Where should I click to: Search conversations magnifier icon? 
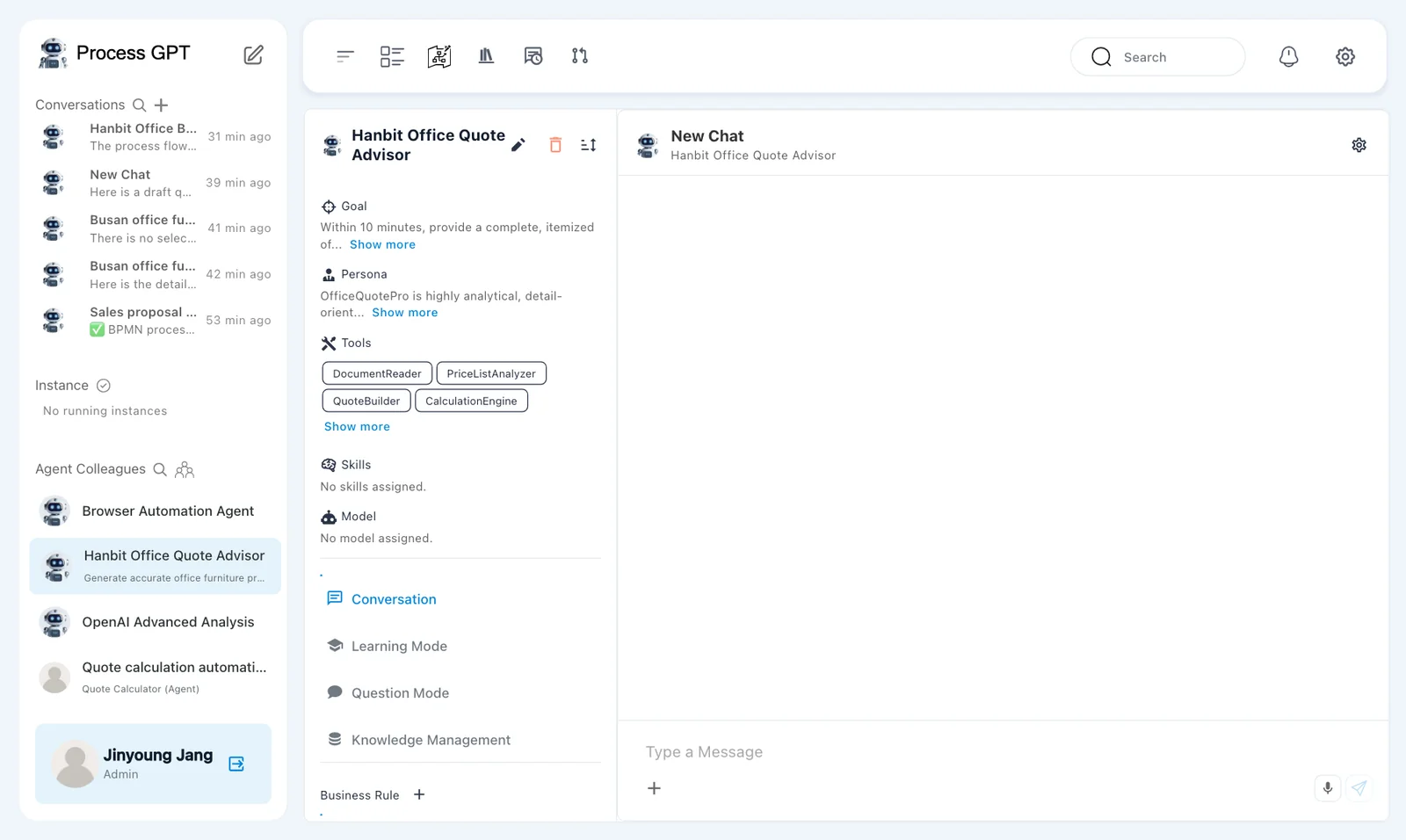coord(139,105)
